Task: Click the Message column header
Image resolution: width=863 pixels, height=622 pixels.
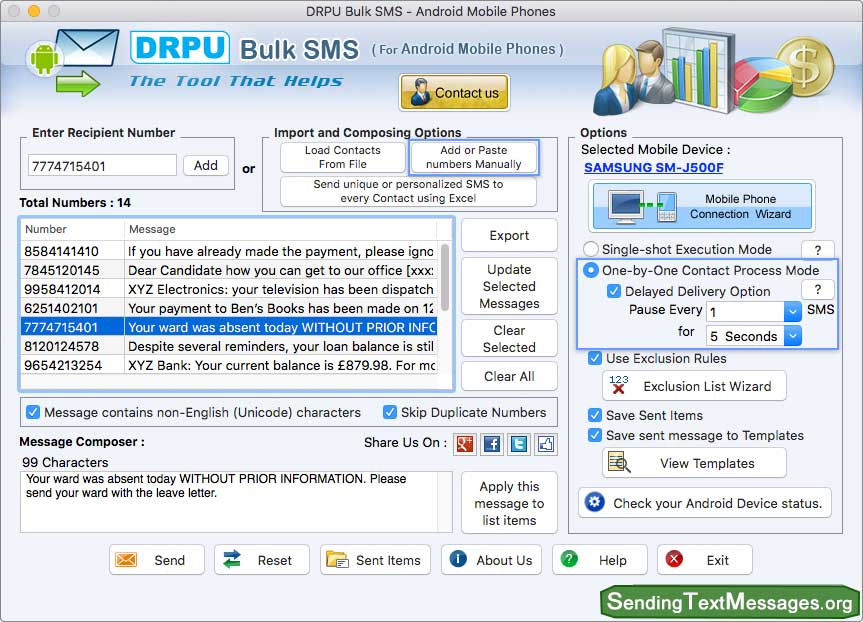Action: [x=281, y=229]
